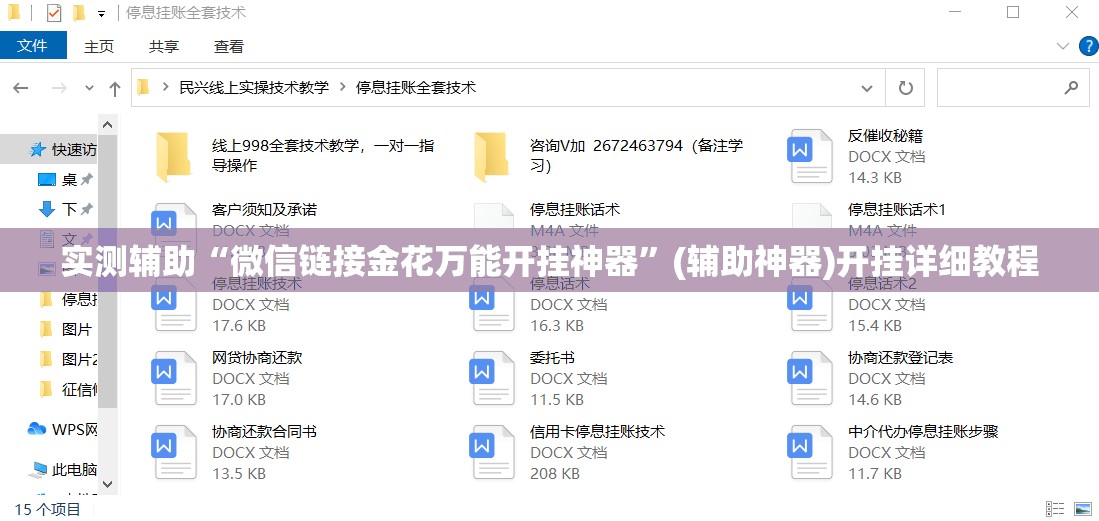
Task: Open folder icon for 线上998全套技术教学
Action: [x=172, y=156]
